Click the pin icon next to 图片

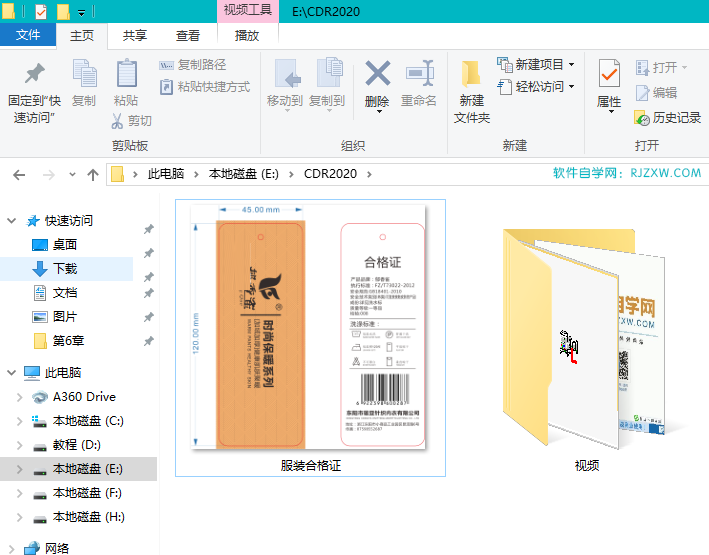[149, 317]
